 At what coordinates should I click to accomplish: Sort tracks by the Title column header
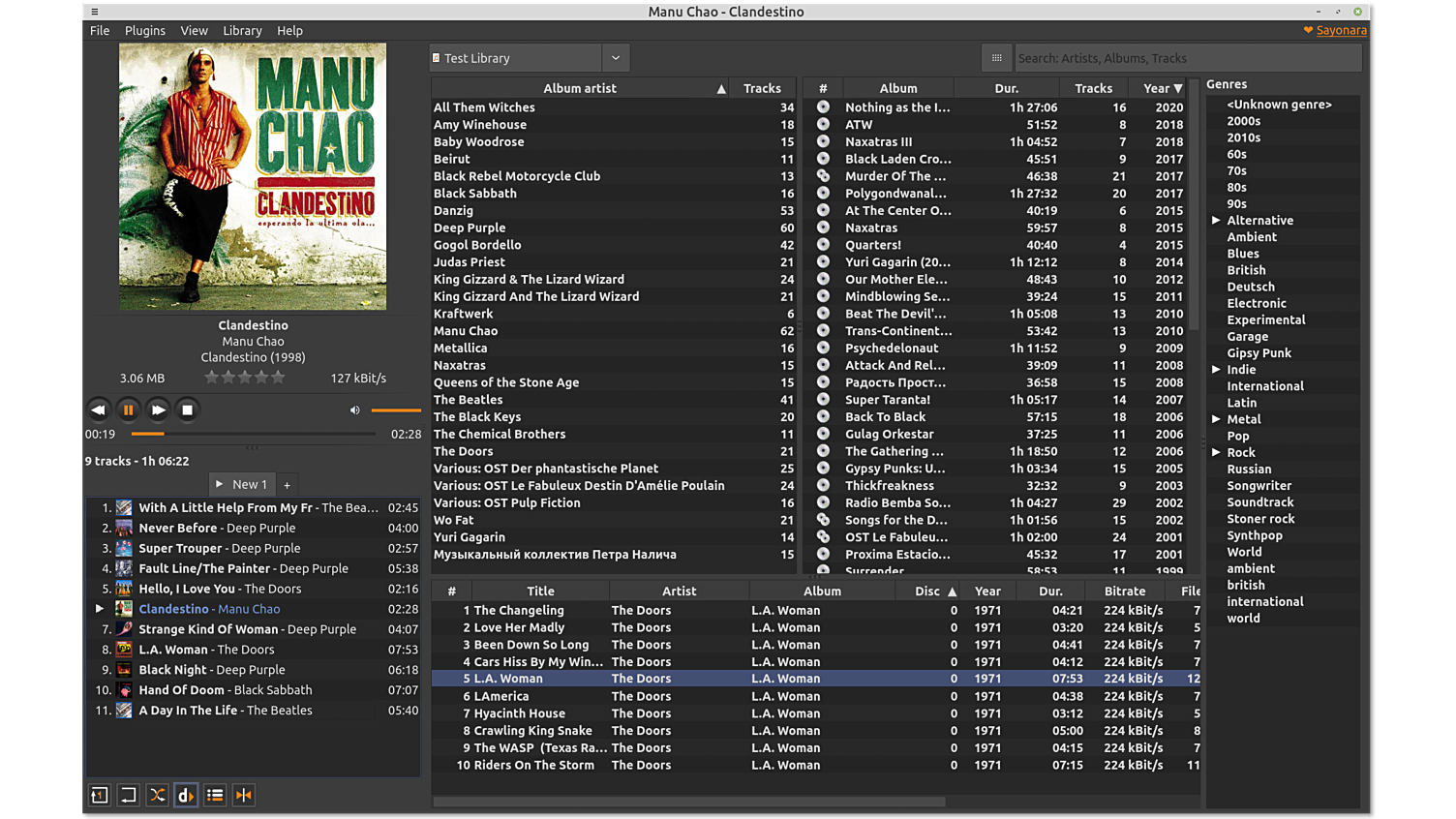click(540, 591)
